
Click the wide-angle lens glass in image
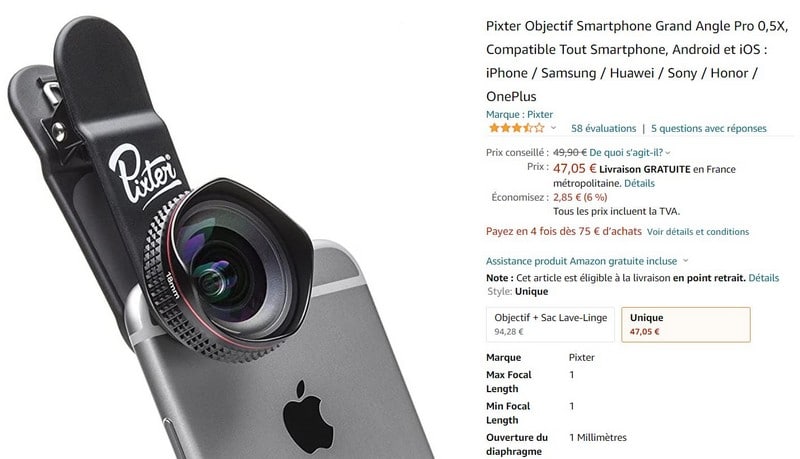pyautogui.click(x=230, y=270)
